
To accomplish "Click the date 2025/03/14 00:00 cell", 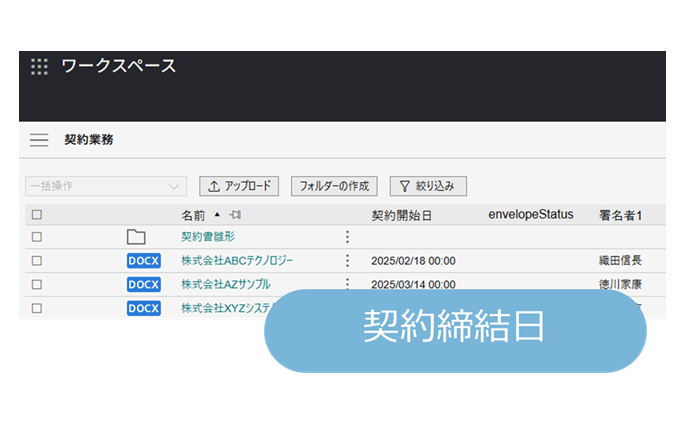I will (x=413, y=284).
